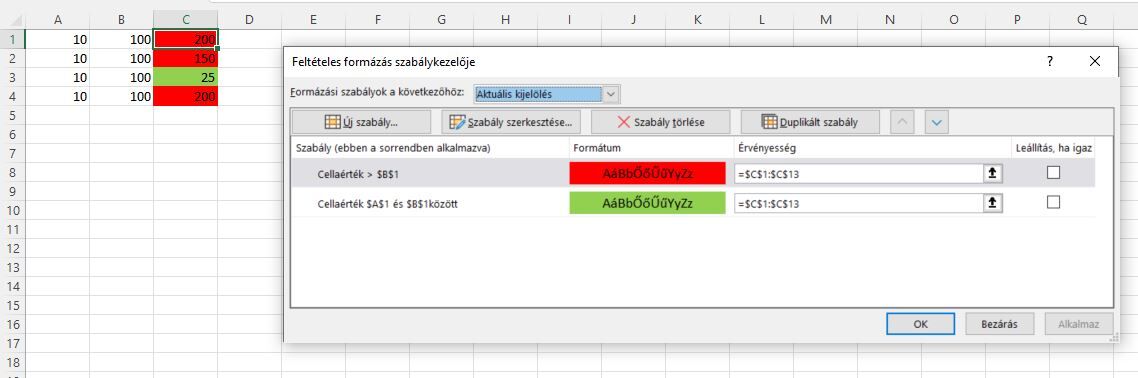Viewport: 1138px width, 378px height.
Task: Open the Aktuális kijelölés dropdown
Action: click(x=612, y=94)
